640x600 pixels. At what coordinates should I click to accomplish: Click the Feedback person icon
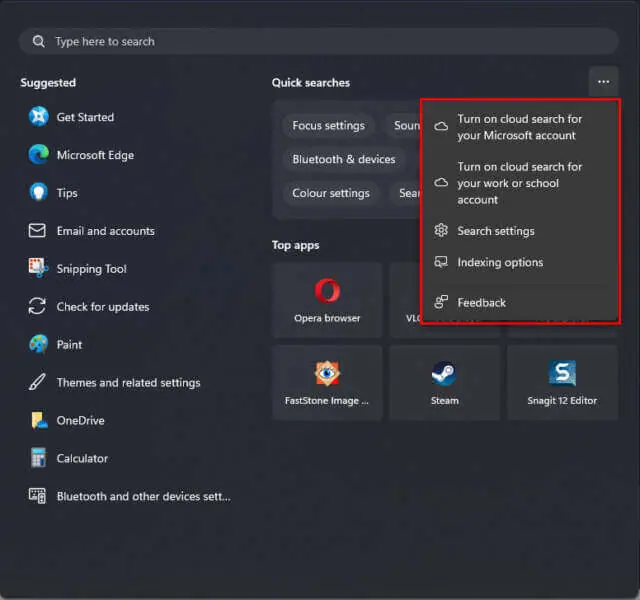441,302
